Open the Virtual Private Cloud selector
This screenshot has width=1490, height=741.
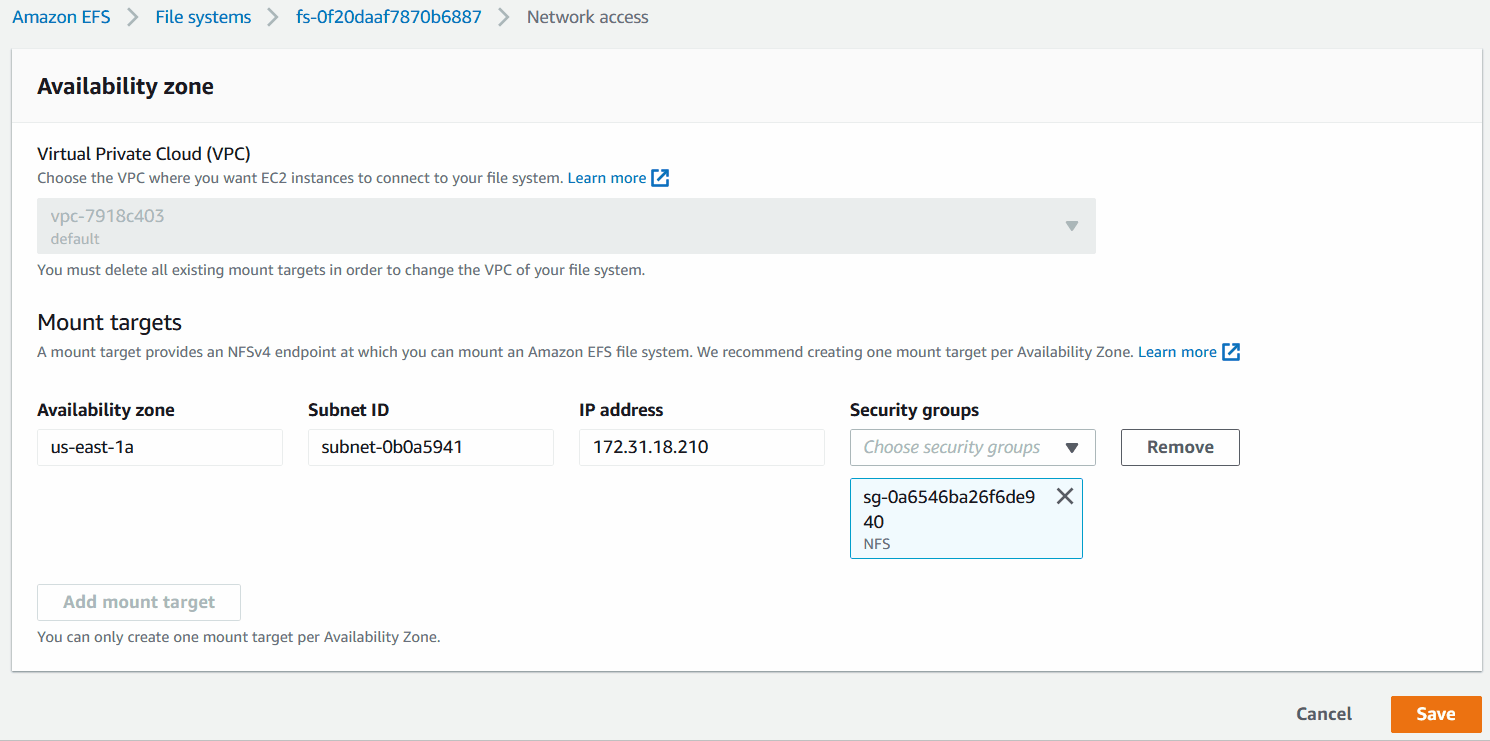[x=566, y=226]
